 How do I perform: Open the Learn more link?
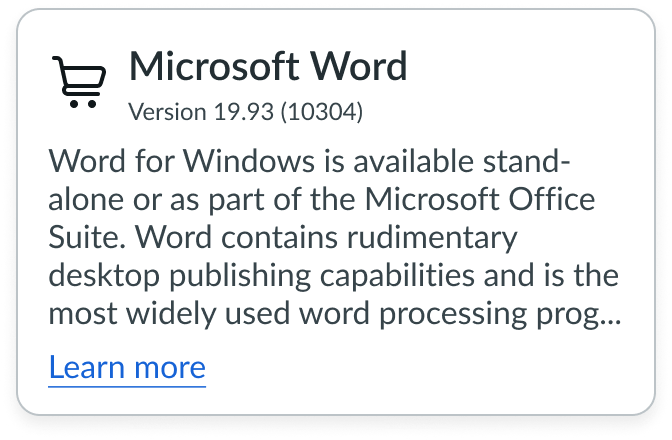(x=127, y=367)
